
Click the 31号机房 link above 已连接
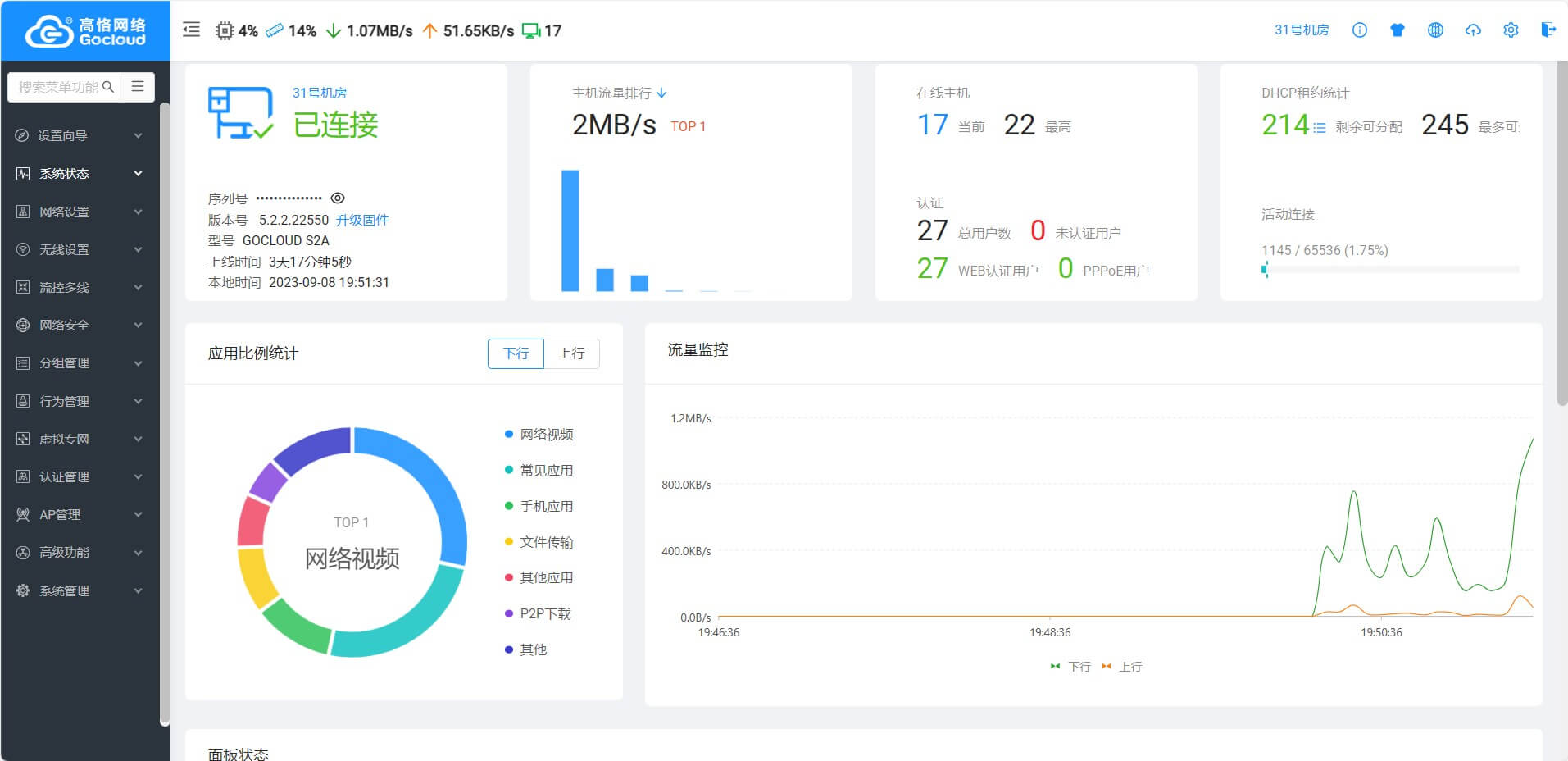point(320,93)
